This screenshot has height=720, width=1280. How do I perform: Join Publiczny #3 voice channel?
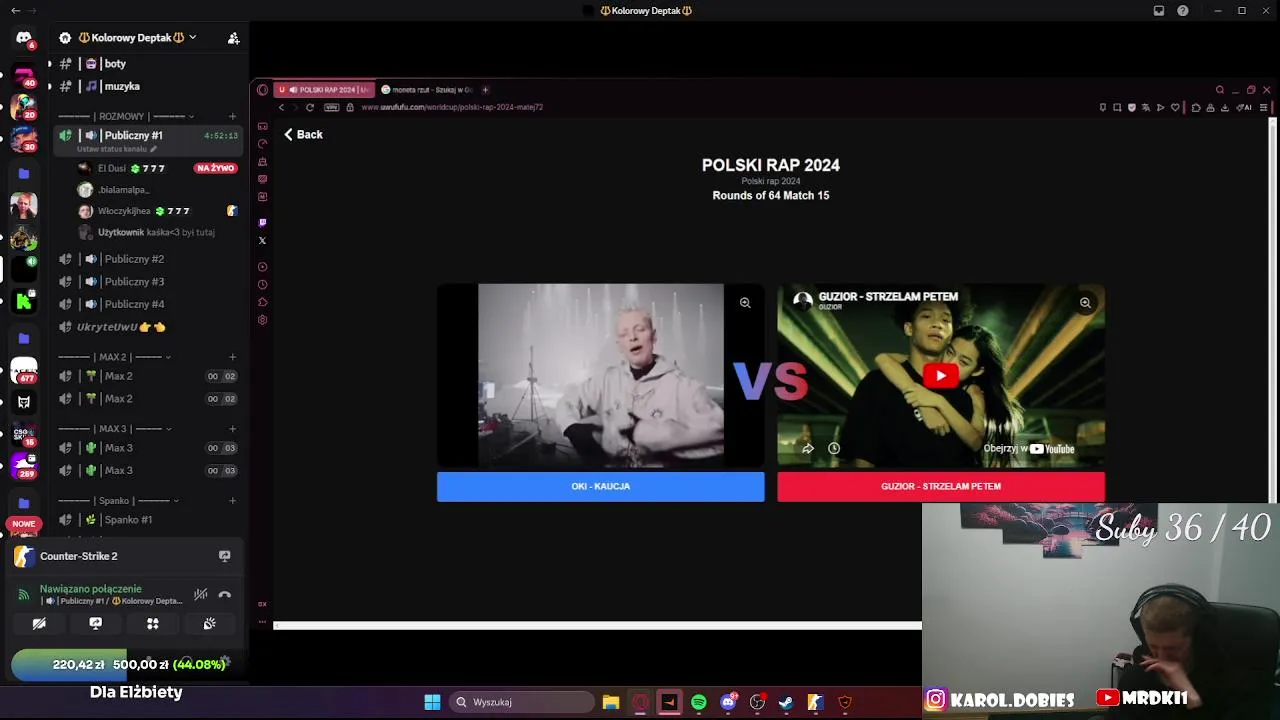tap(148, 282)
